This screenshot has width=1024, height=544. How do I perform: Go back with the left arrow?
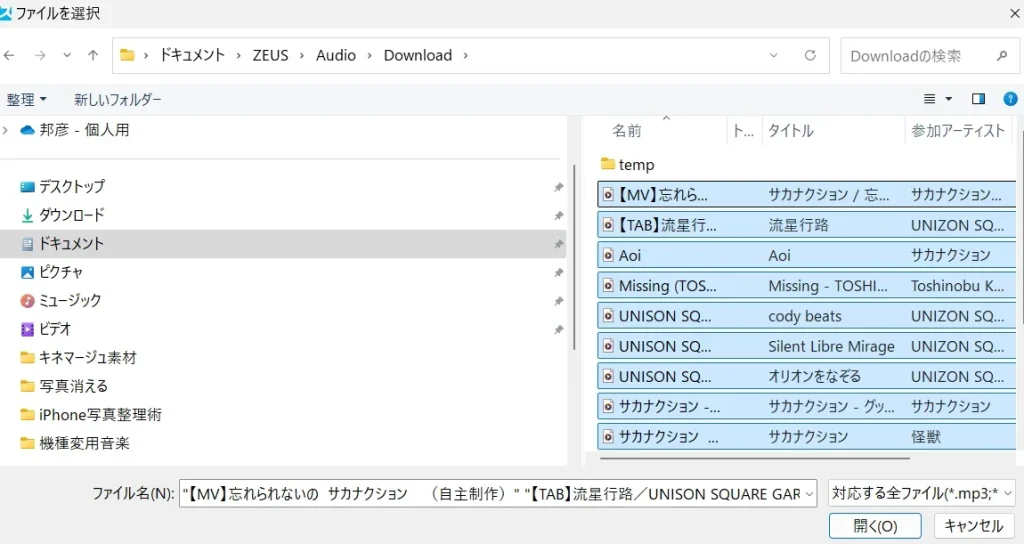[9, 56]
